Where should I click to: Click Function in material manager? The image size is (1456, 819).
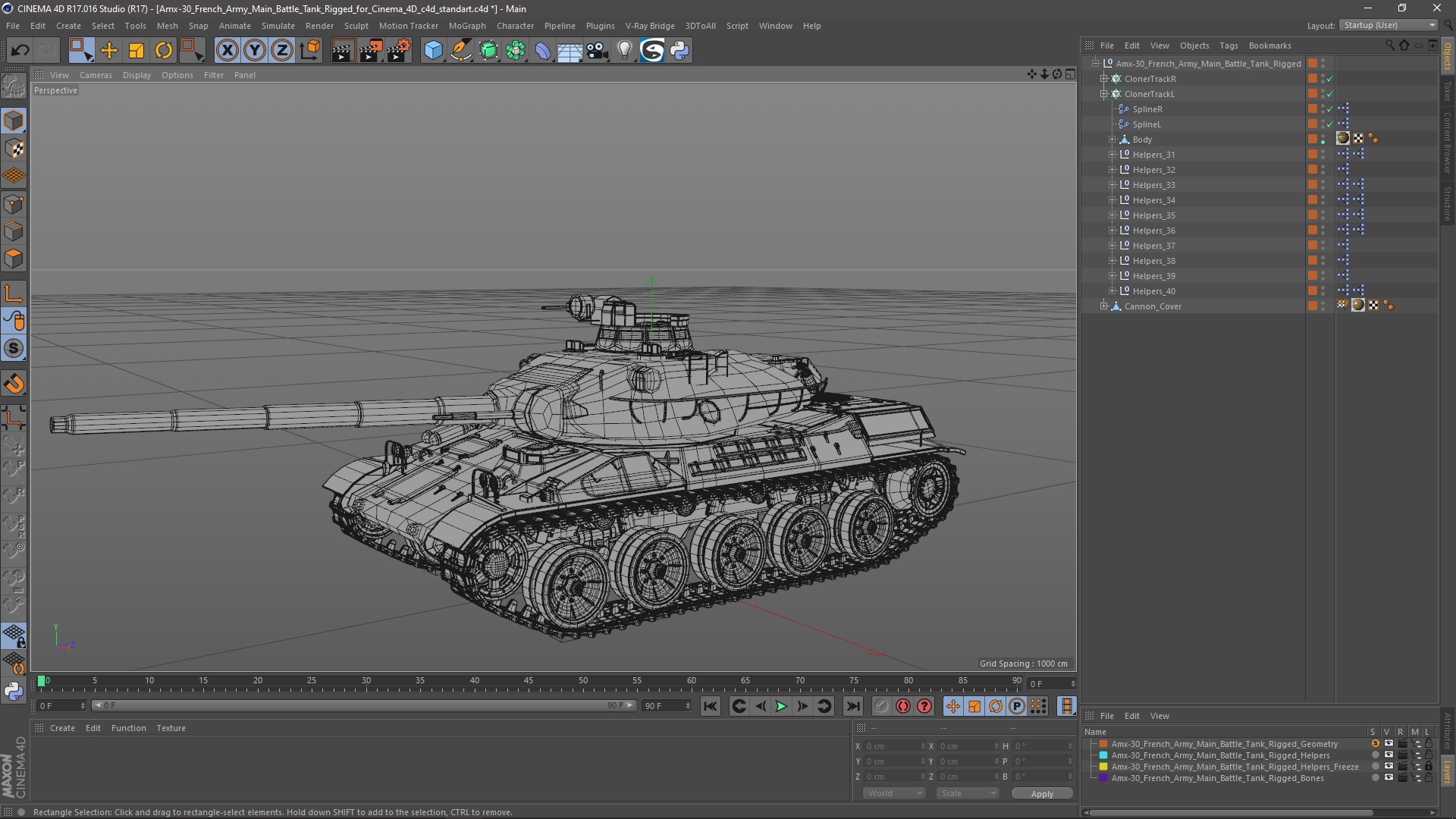pos(128,728)
